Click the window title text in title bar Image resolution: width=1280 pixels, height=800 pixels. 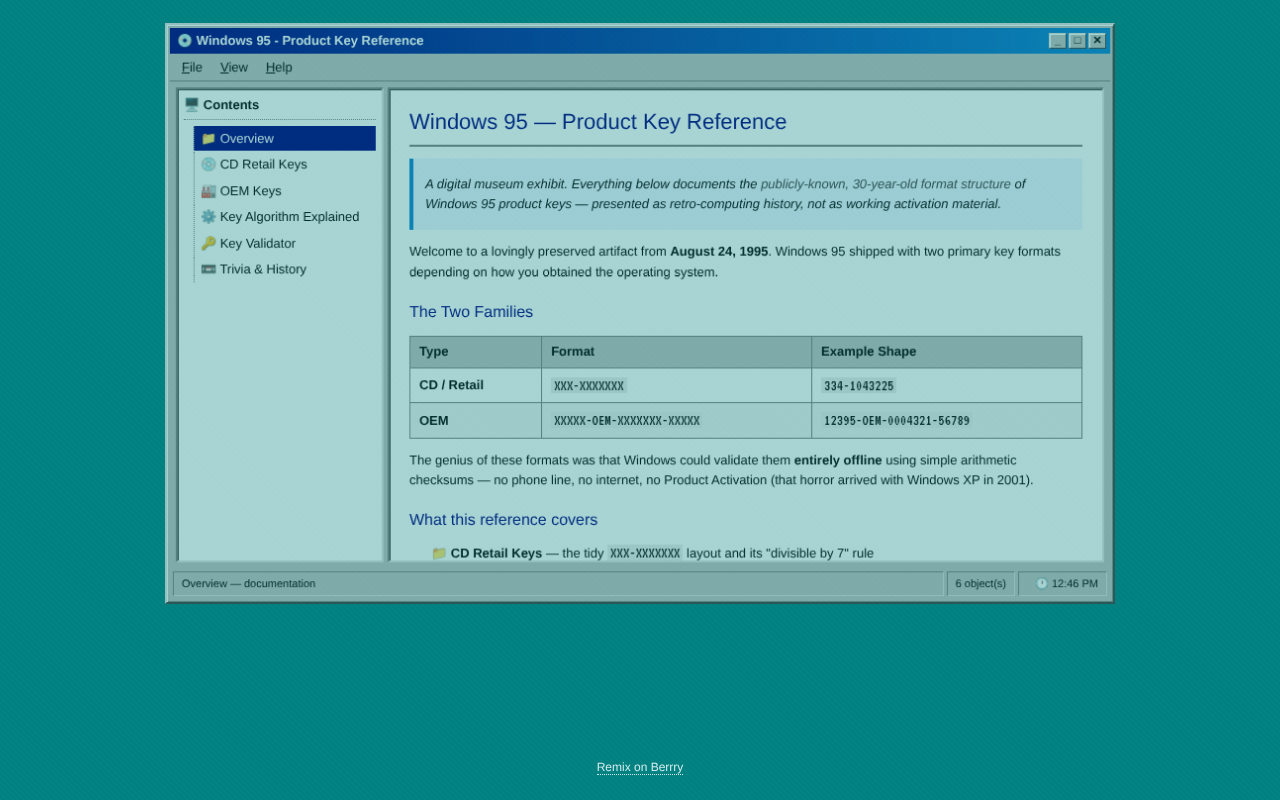tap(310, 41)
